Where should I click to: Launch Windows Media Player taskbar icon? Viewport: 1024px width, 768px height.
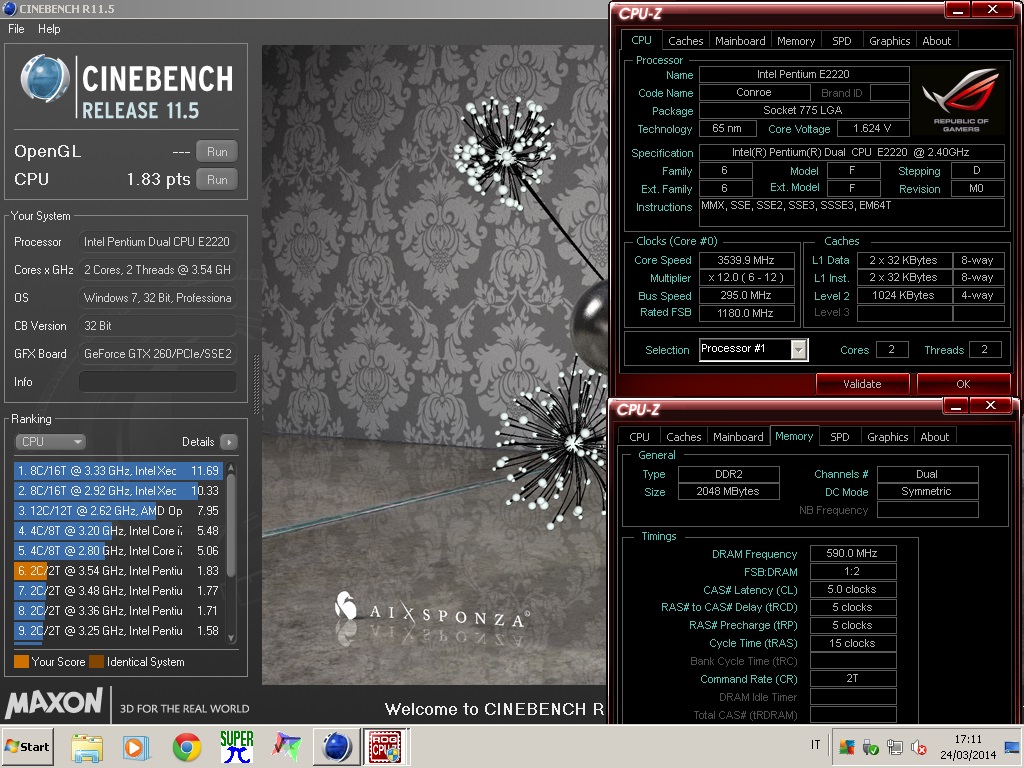click(136, 747)
